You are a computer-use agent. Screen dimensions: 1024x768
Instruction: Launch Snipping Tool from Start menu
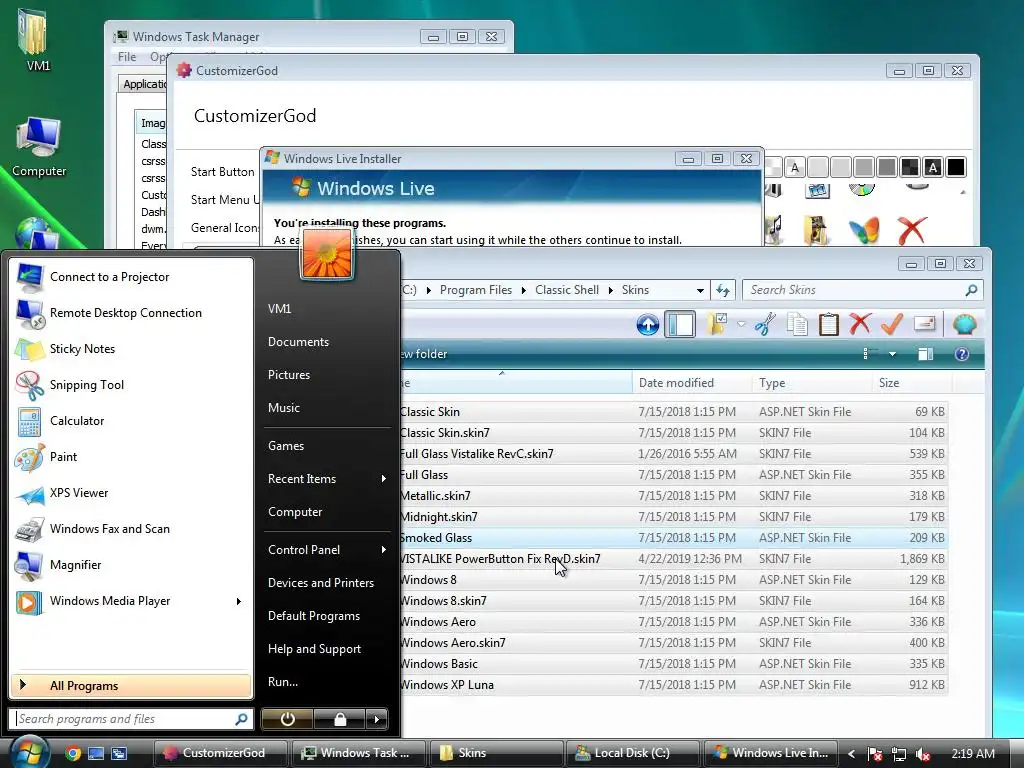[131, 385]
